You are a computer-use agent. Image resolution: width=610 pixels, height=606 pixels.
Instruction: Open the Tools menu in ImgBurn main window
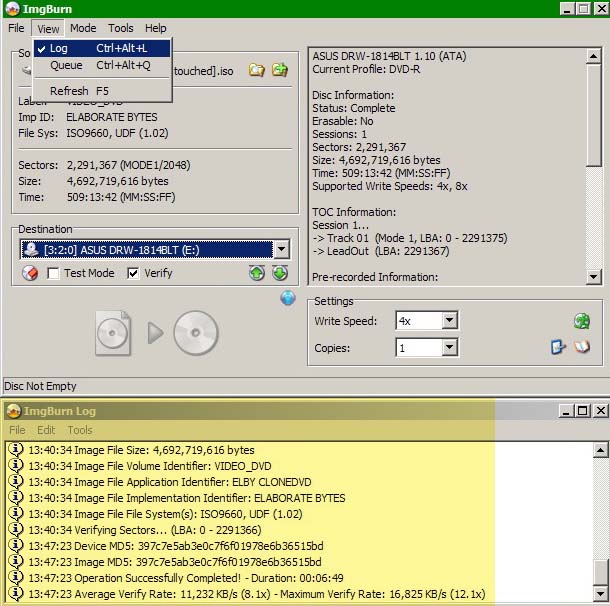coord(121,28)
